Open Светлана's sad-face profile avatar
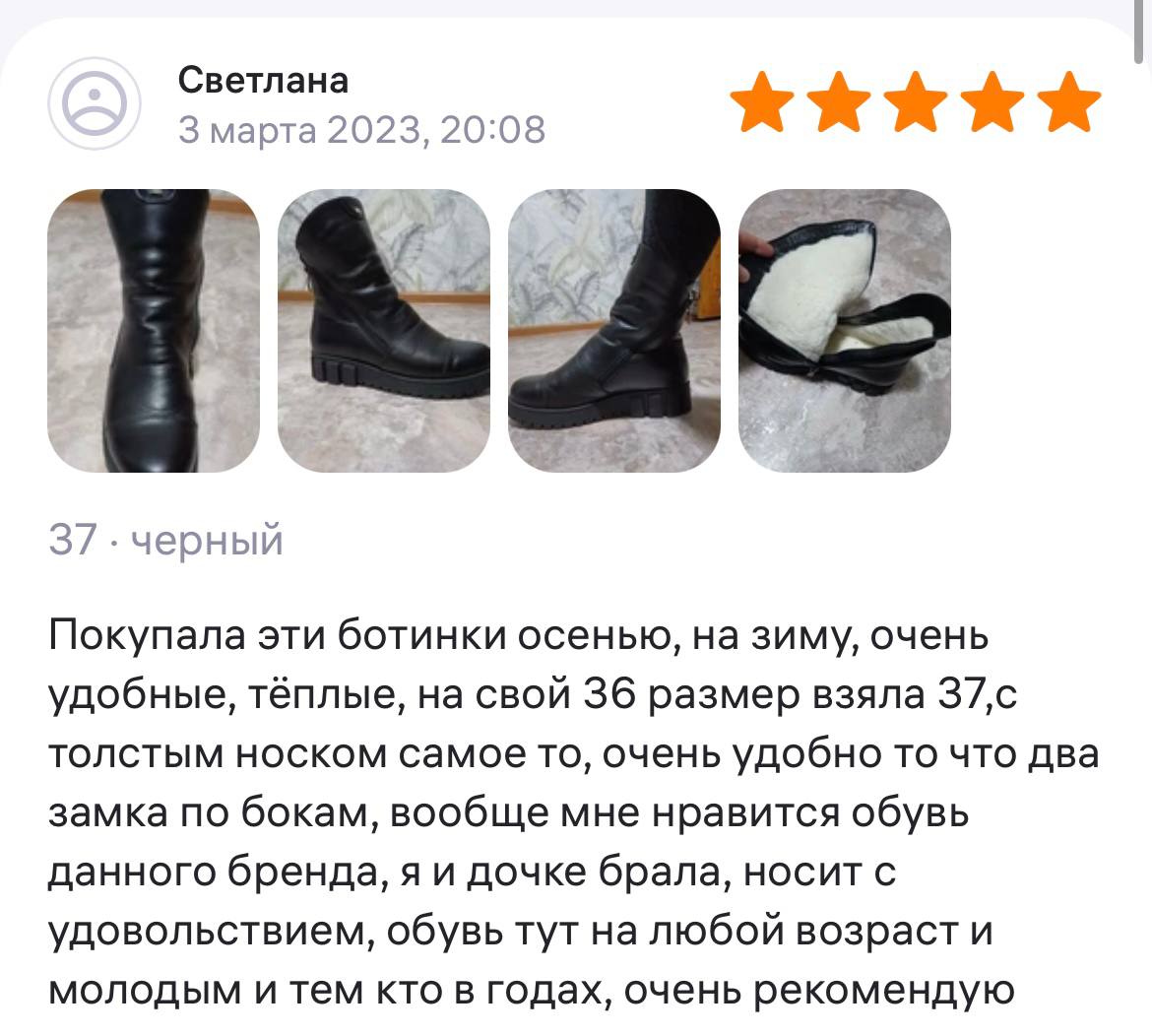1152x1036 pixels. (x=95, y=103)
